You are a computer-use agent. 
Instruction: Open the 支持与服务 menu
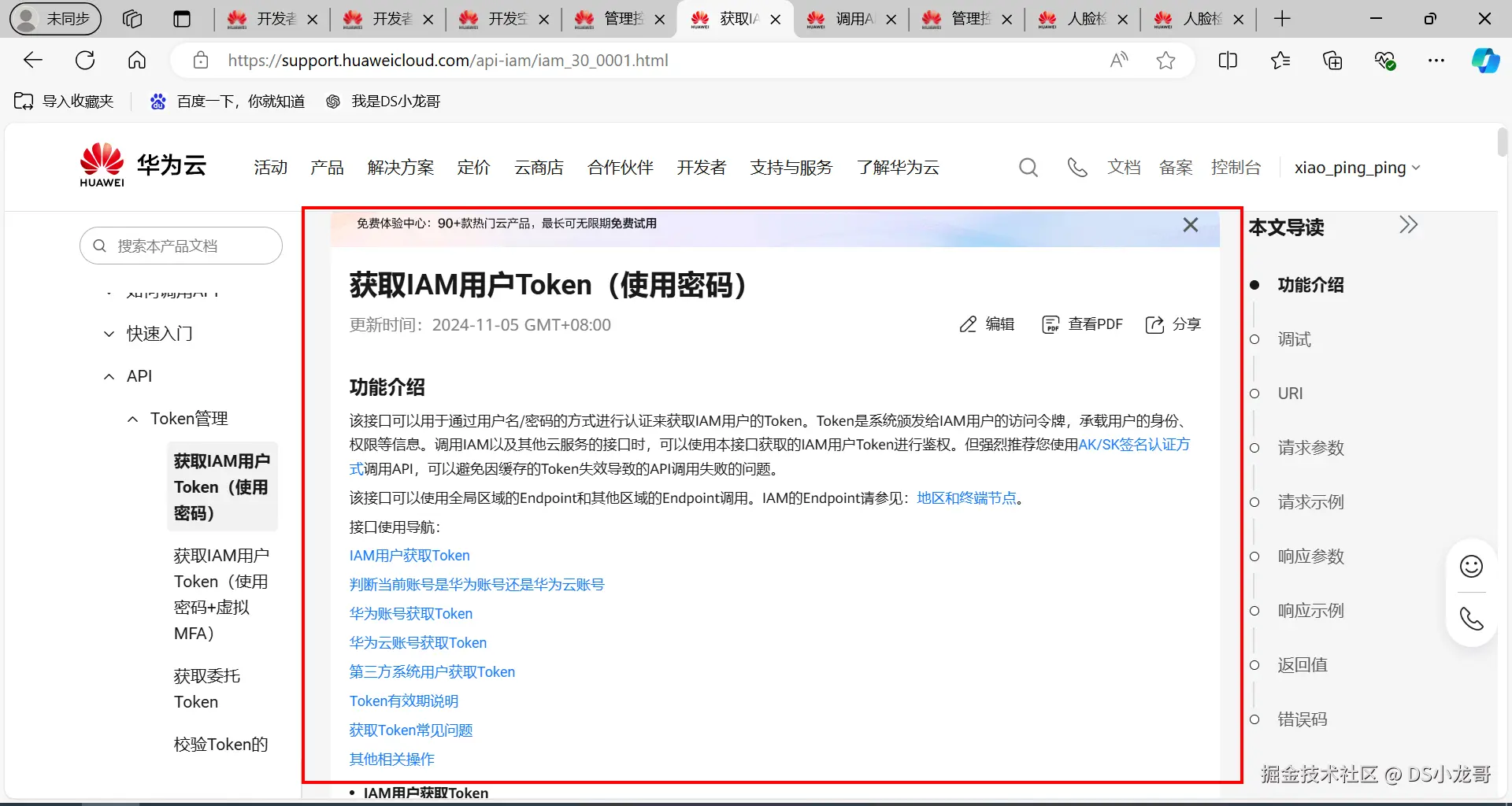(791, 167)
